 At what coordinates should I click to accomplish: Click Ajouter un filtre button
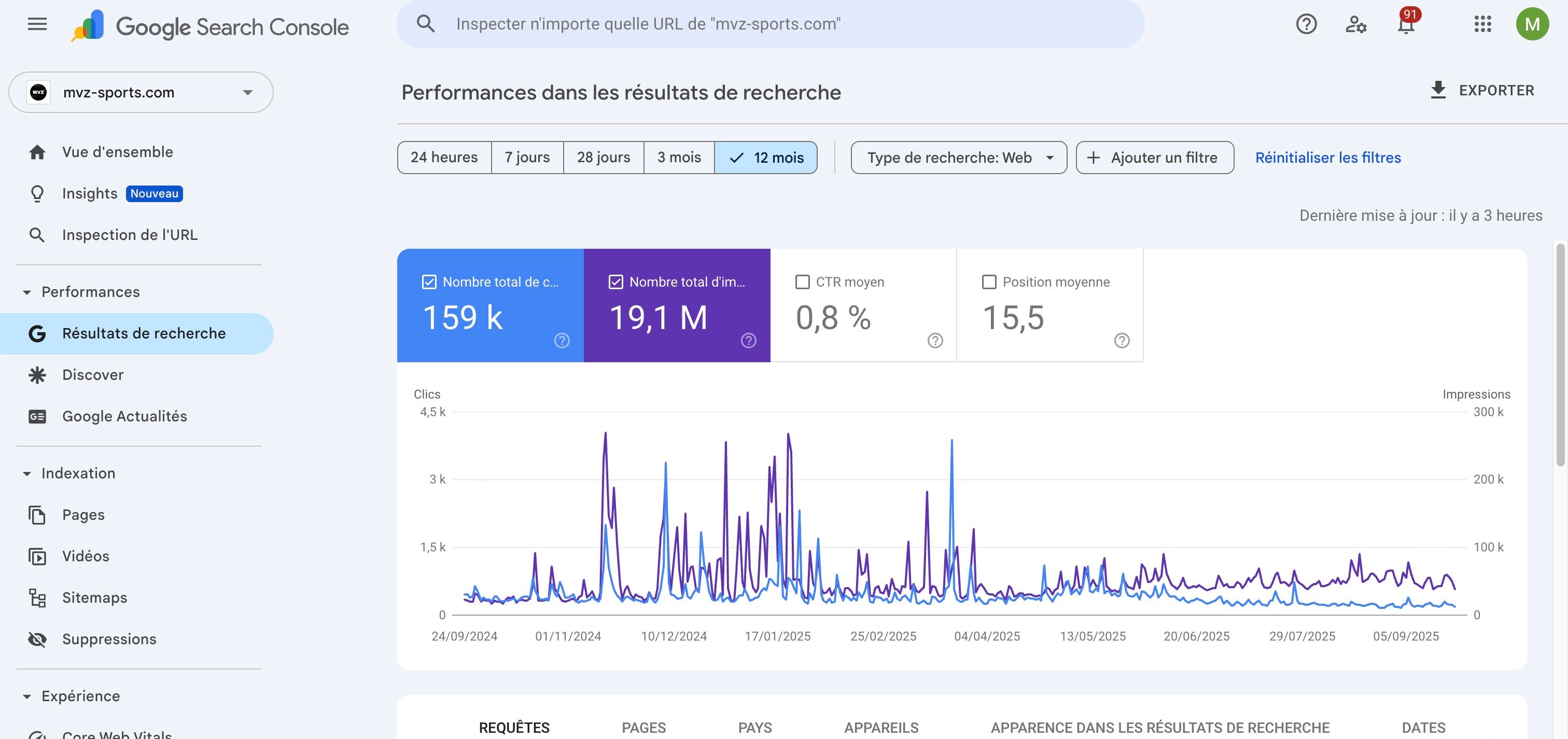[1154, 158]
